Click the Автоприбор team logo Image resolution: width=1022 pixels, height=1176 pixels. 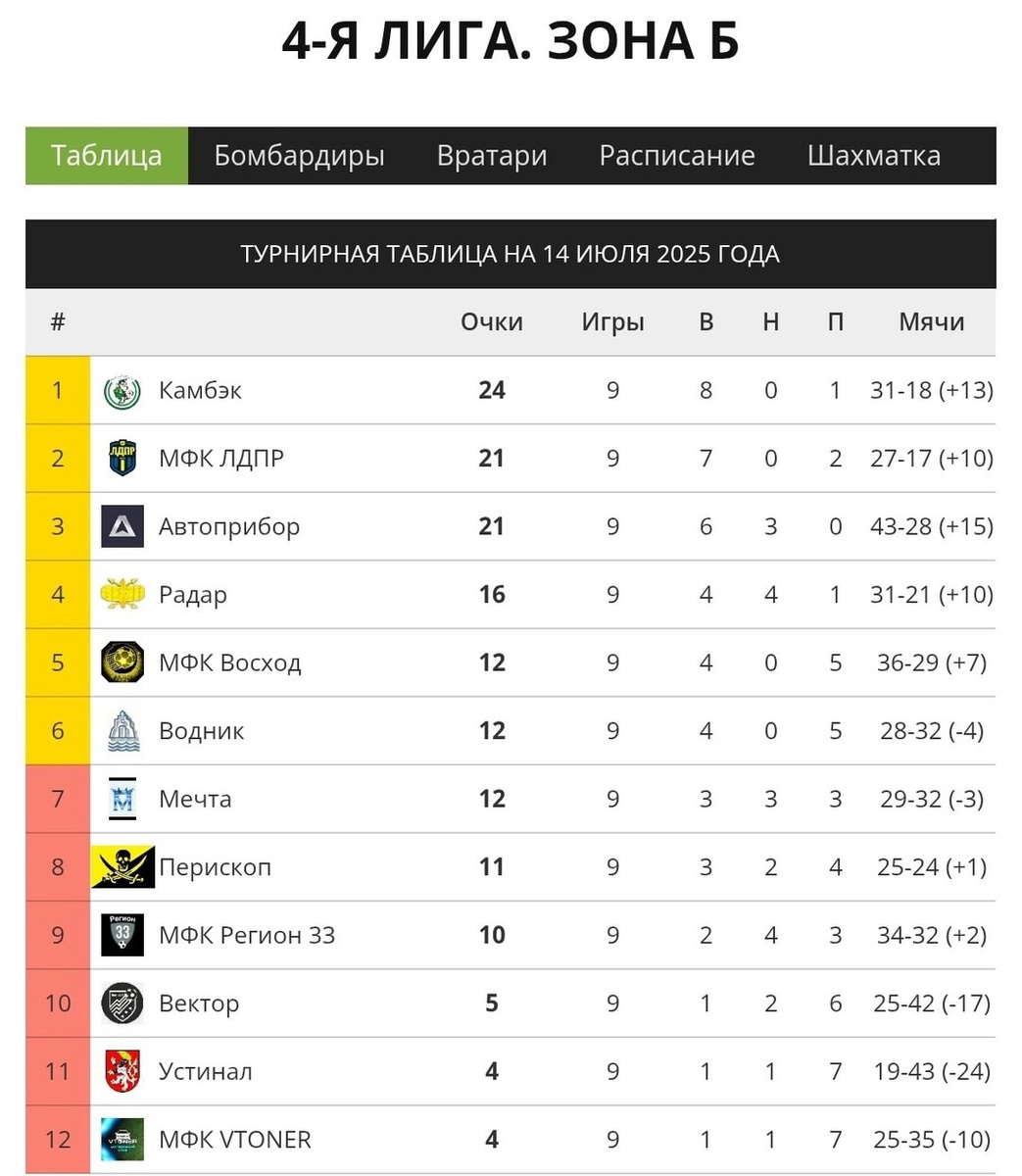[122, 526]
